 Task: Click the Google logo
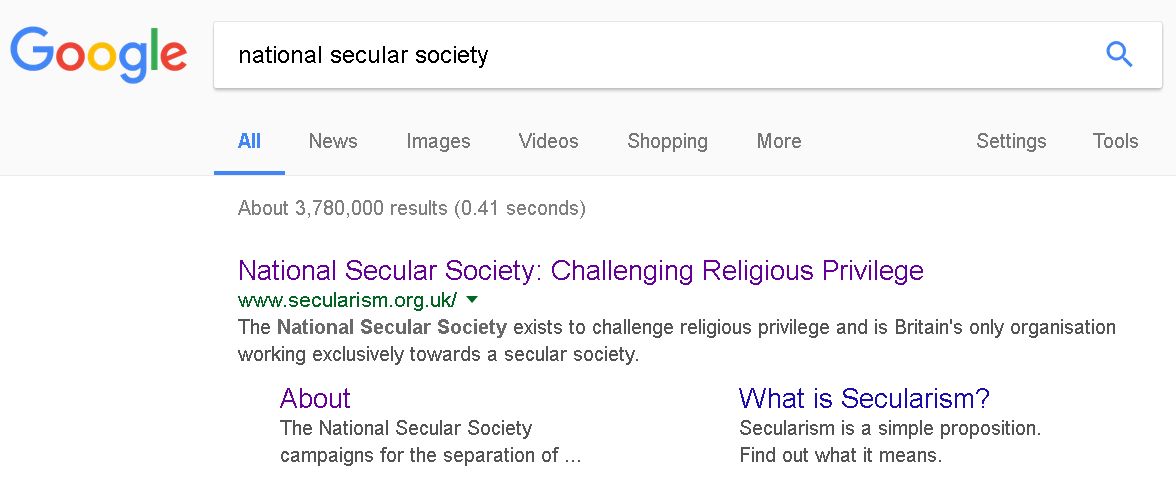(x=98, y=54)
